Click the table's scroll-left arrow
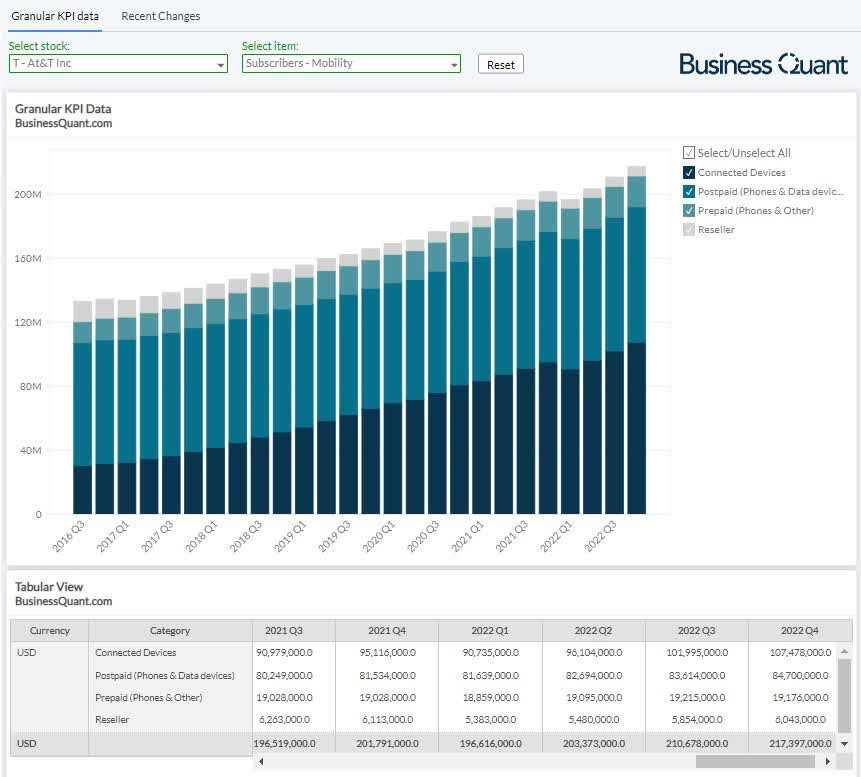 261,762
